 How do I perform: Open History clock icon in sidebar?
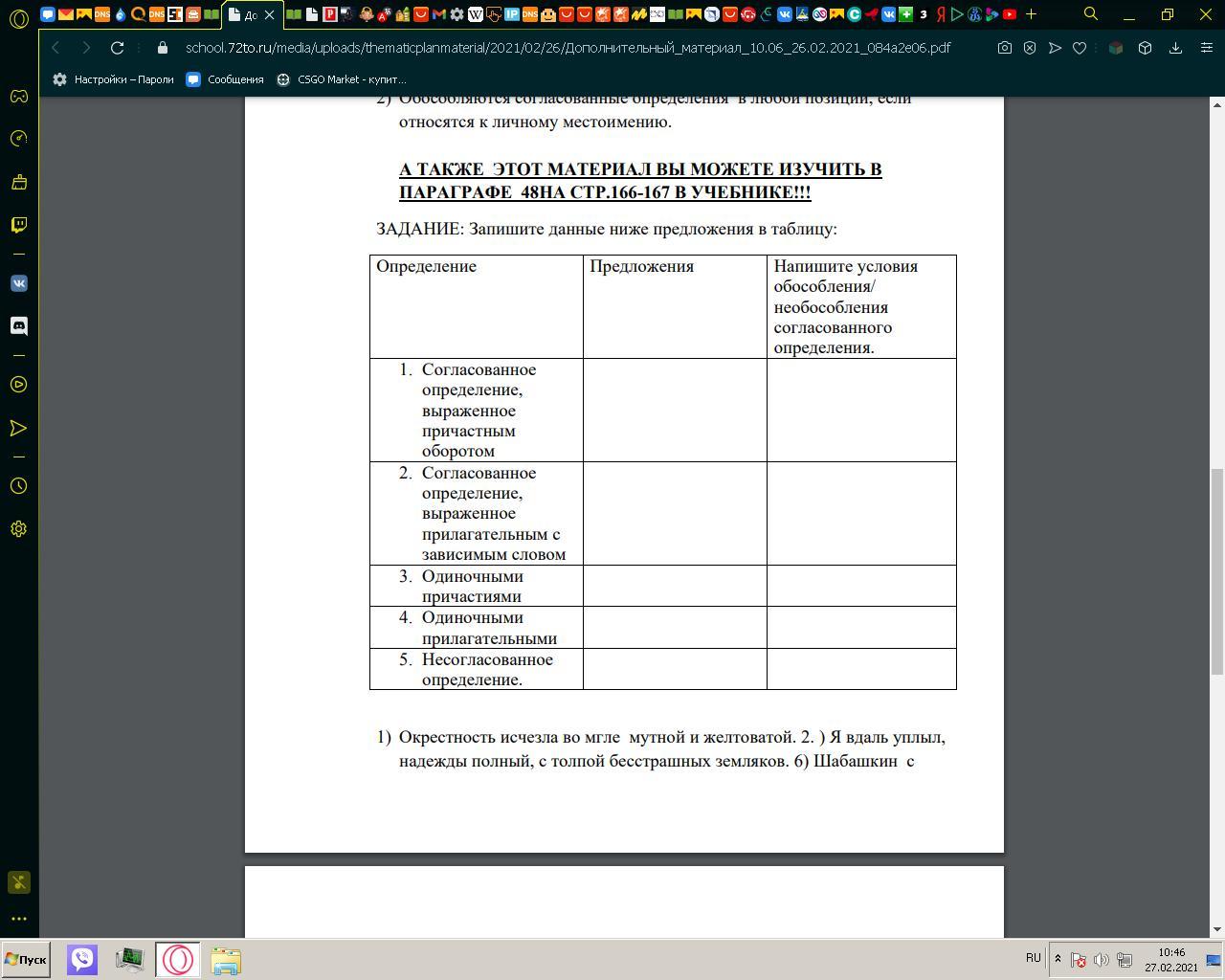pyautogui.click(x=18, y=486)
